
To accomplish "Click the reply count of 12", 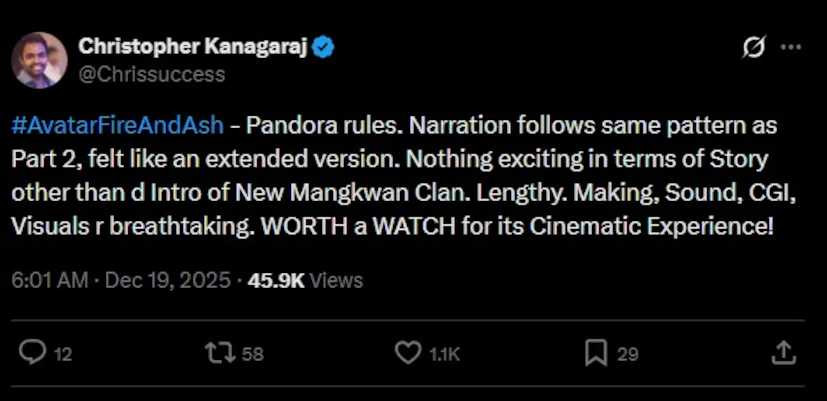I will coord(62,353).
